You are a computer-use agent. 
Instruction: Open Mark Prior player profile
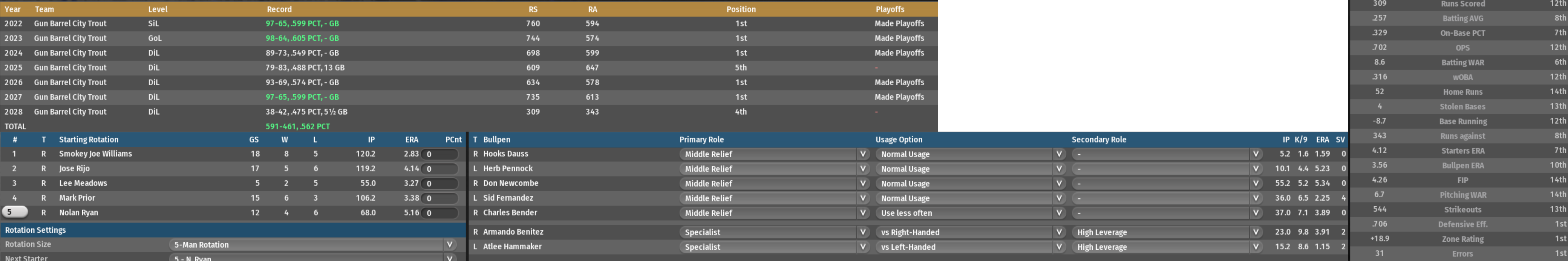(77, 198)
